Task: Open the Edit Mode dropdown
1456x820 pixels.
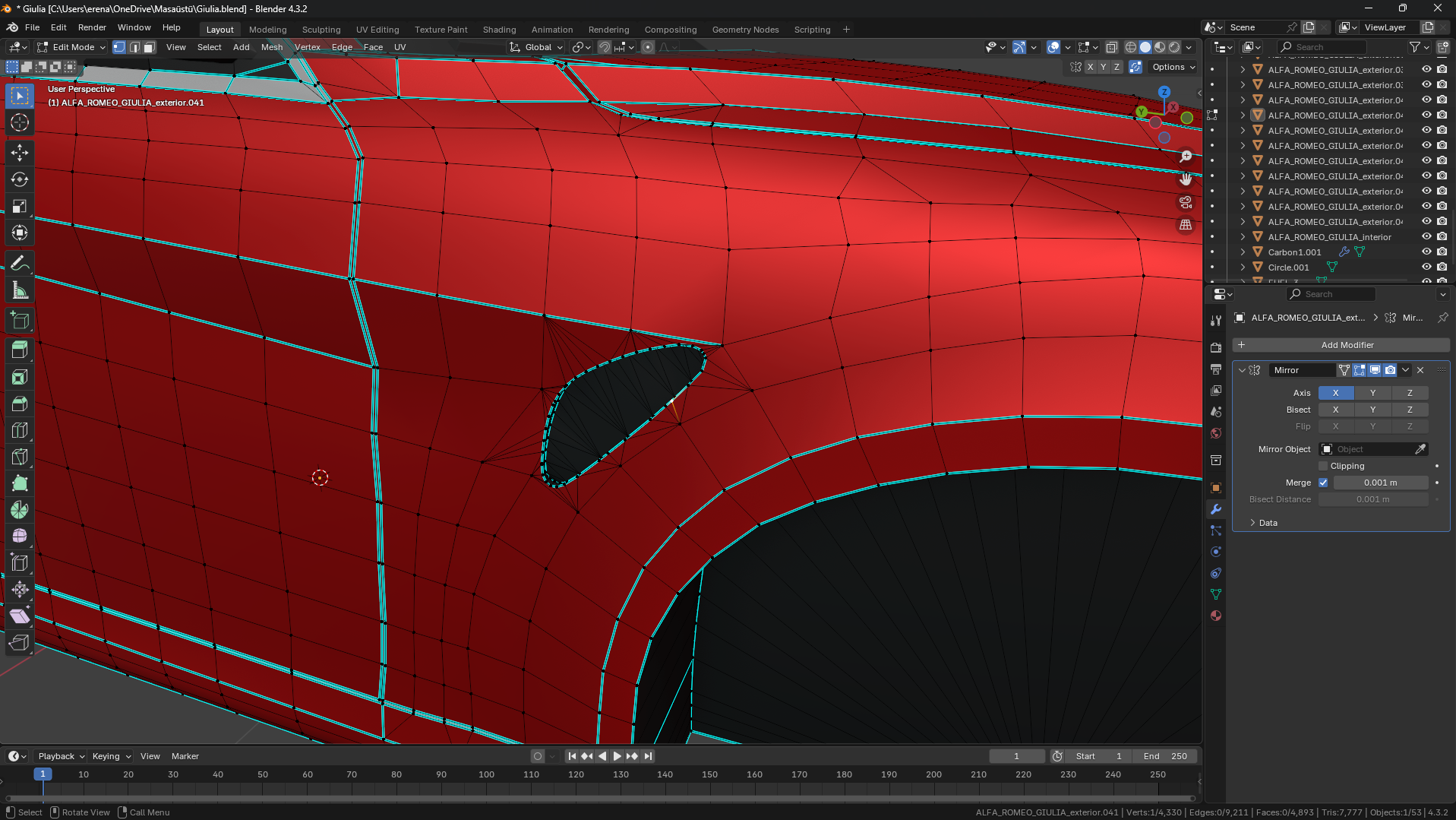Action: pyautogui.click(x=72, y=47)
